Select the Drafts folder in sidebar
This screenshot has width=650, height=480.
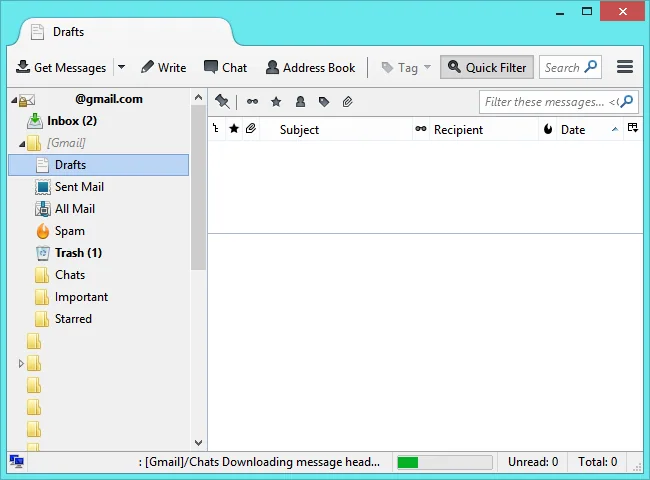(99, 165)
